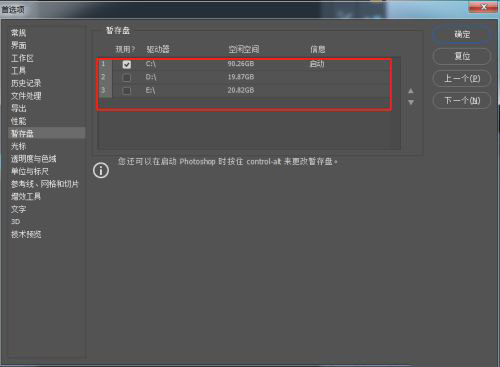The image size is (500, 367).
Task: Select 3D in the preferences sidebar
Action: pos(15,222)
